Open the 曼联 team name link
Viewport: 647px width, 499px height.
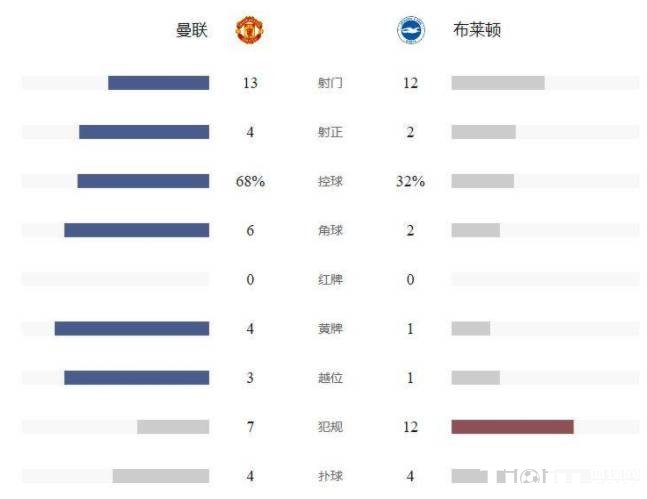pos(191,31)
